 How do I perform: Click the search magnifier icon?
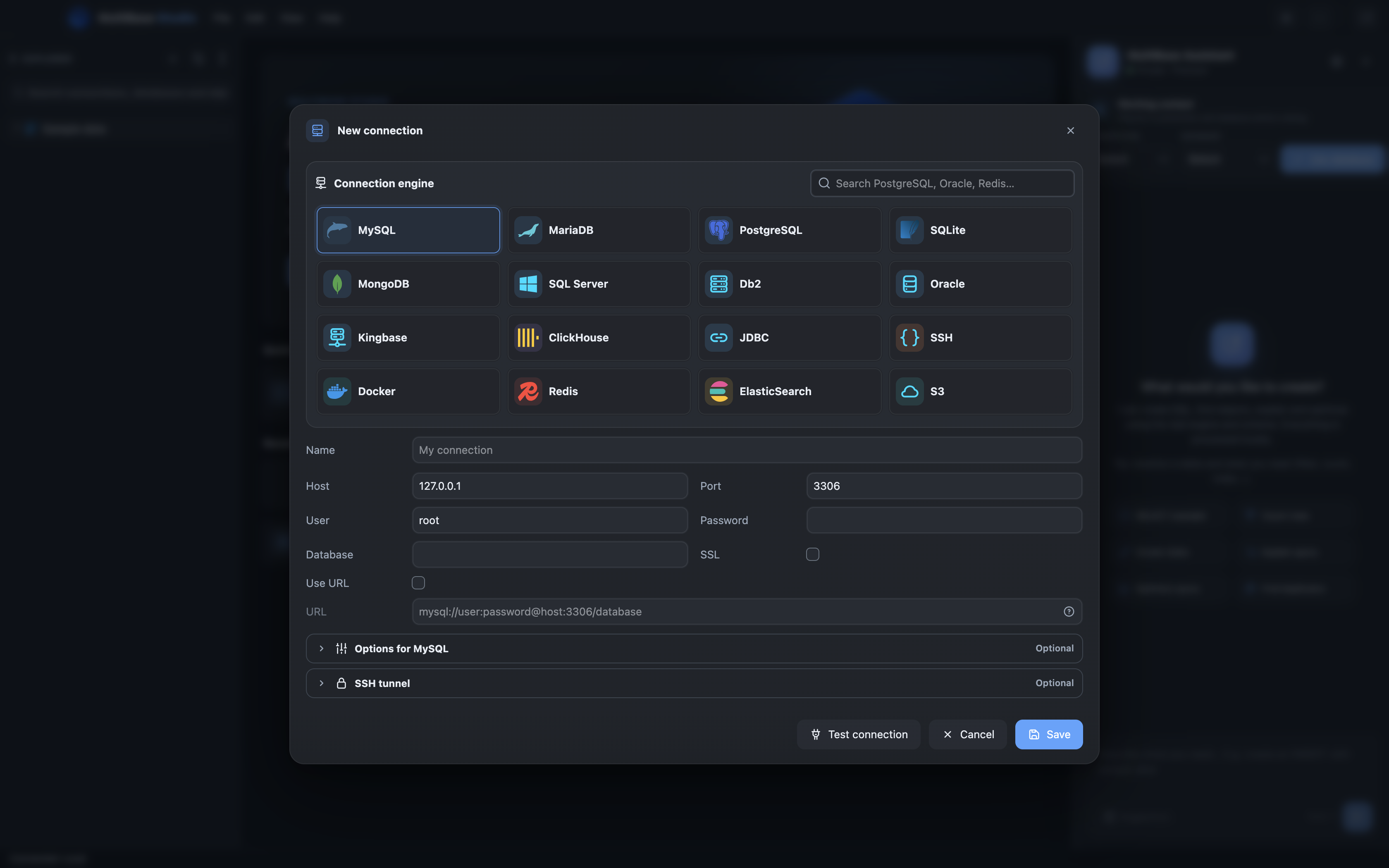click(x=823, y=183)
